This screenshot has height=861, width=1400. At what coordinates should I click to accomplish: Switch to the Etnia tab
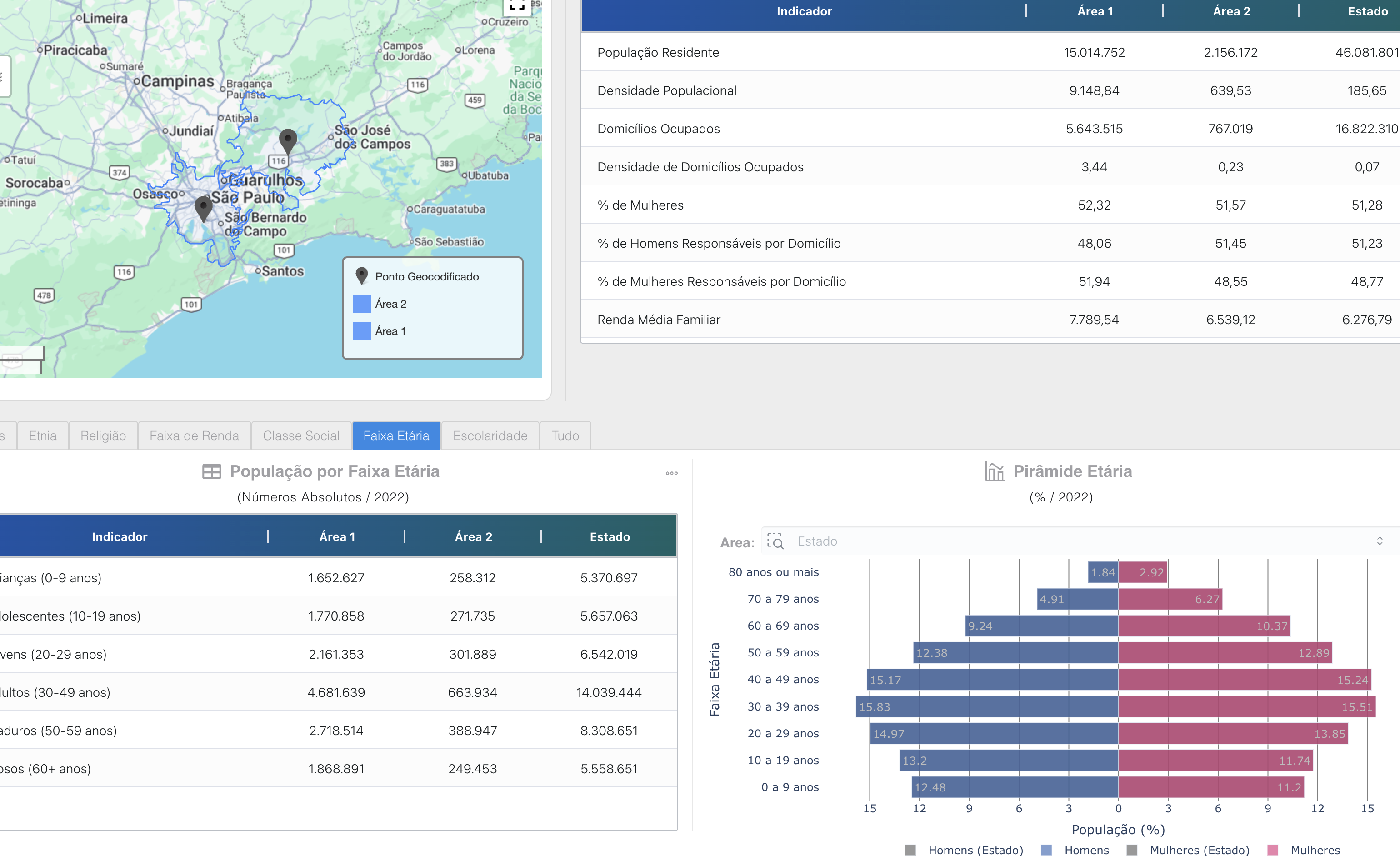(x=43, y=436)
